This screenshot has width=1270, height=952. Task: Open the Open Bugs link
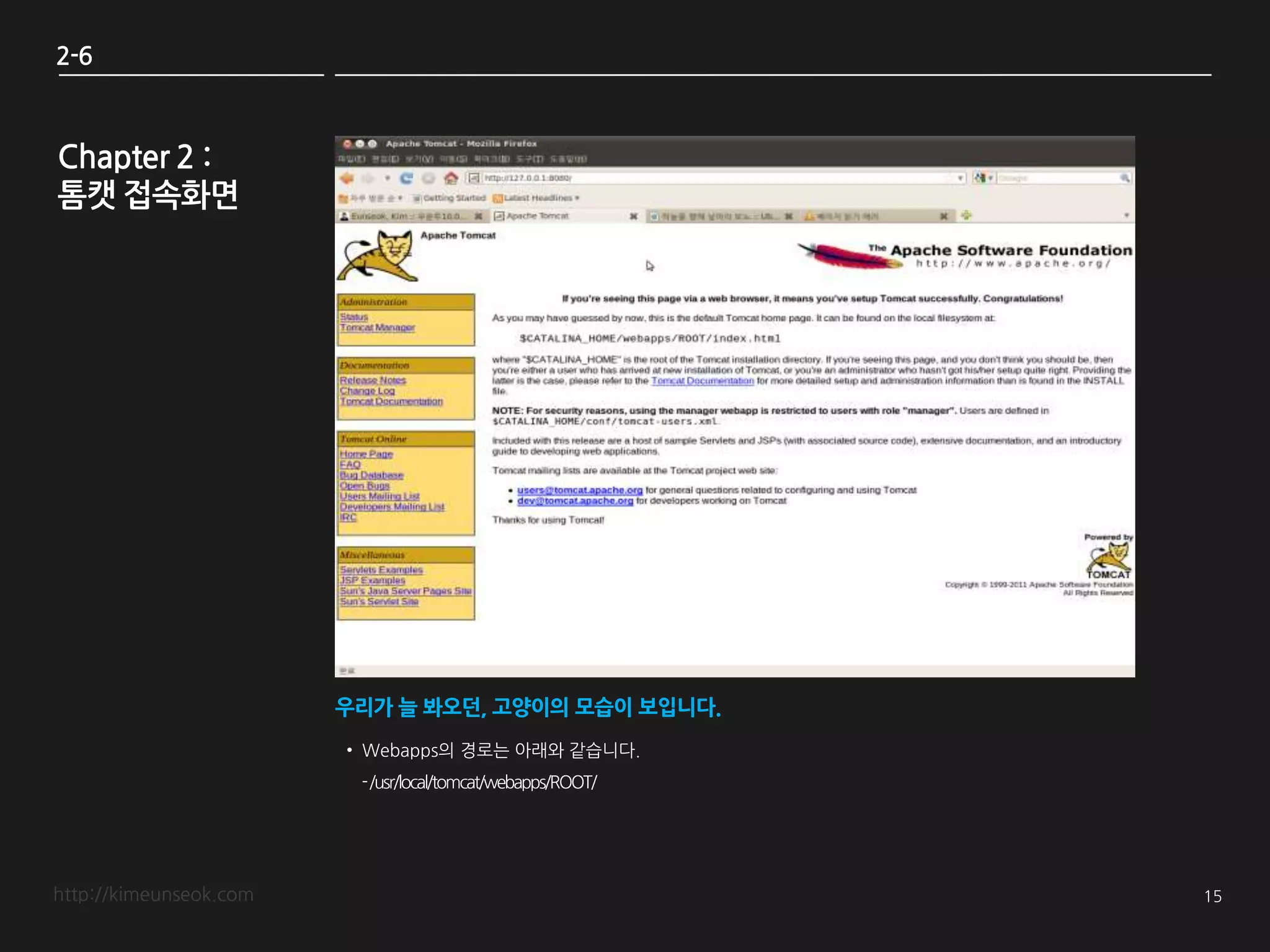365,486
